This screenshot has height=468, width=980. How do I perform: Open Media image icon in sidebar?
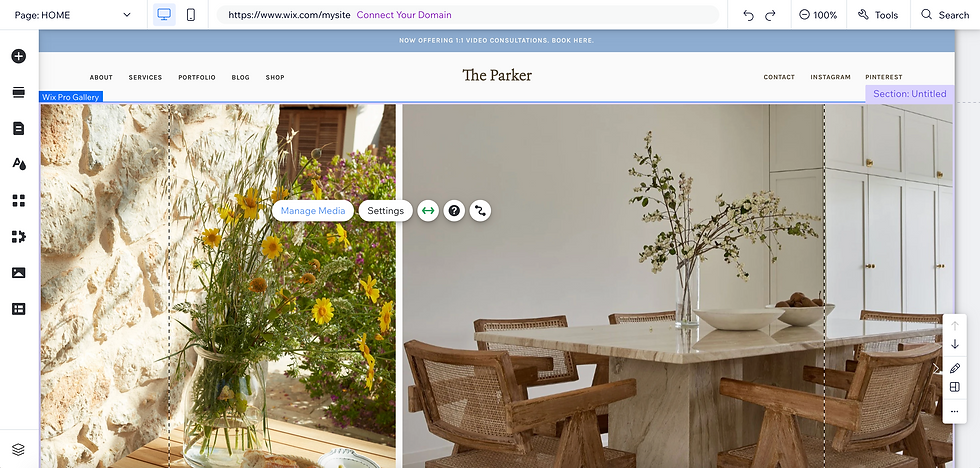19,272
